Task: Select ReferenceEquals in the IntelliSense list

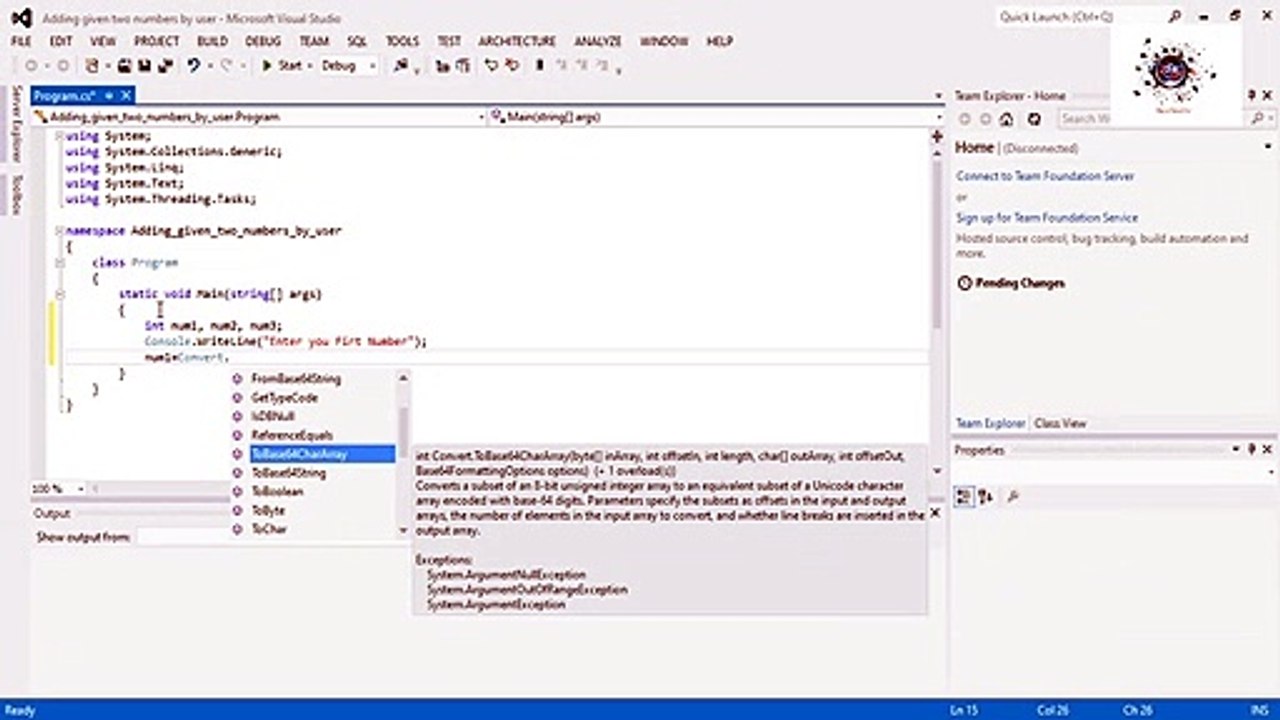Action: [x=292, y=436]
